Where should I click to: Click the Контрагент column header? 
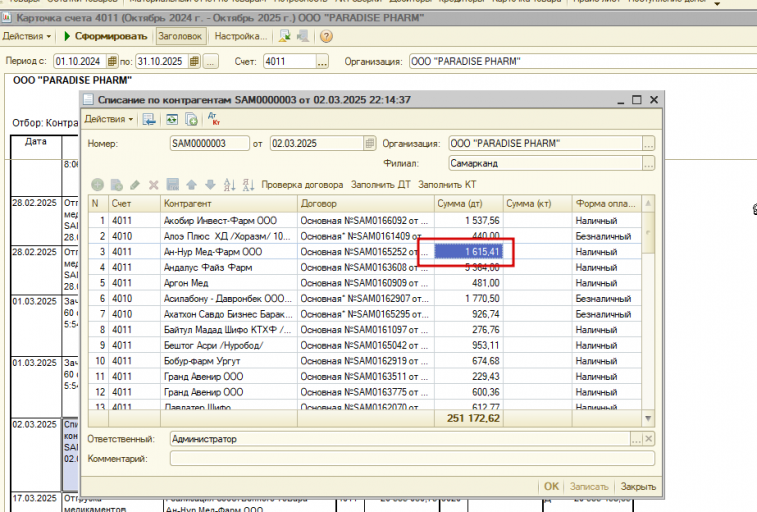(x=229, y=204)
